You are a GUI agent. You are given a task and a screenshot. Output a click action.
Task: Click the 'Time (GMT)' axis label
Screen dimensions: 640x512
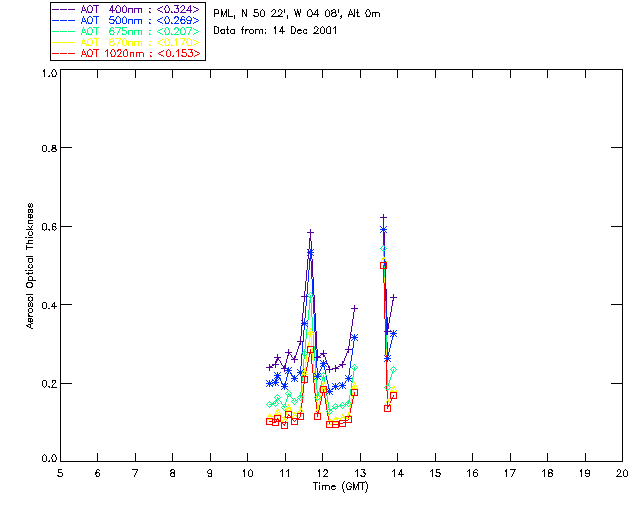(x=340, y=487)
